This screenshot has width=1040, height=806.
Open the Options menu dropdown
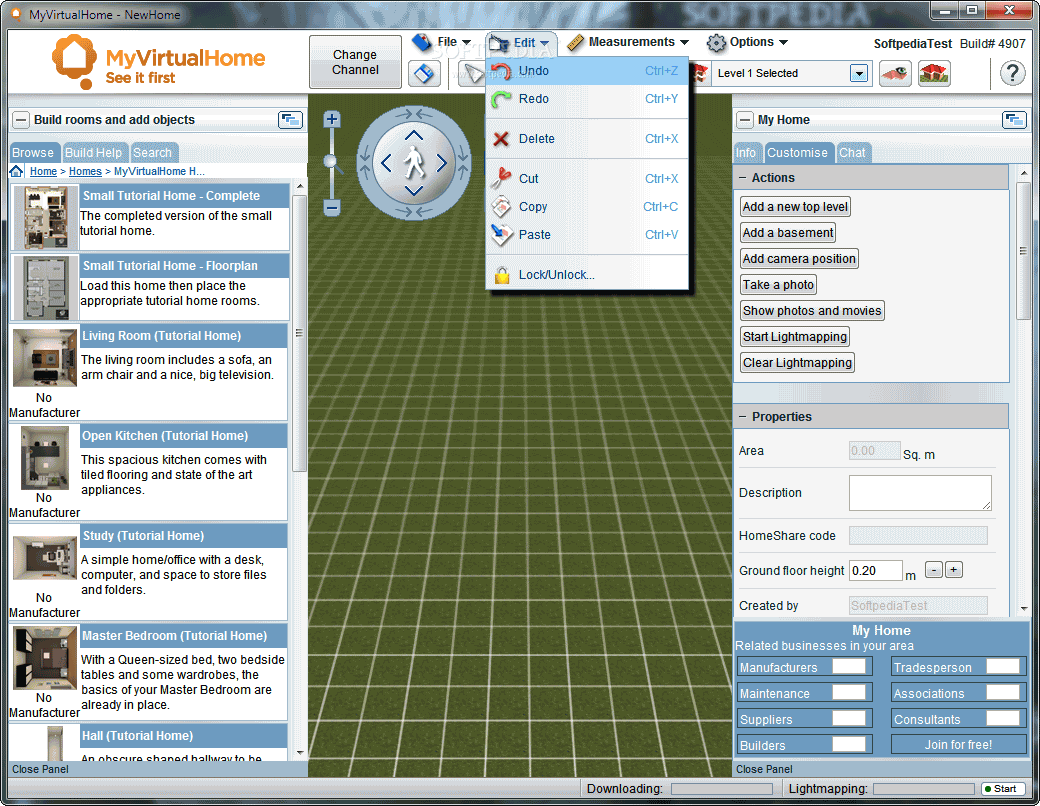click(x=747, y=42)
